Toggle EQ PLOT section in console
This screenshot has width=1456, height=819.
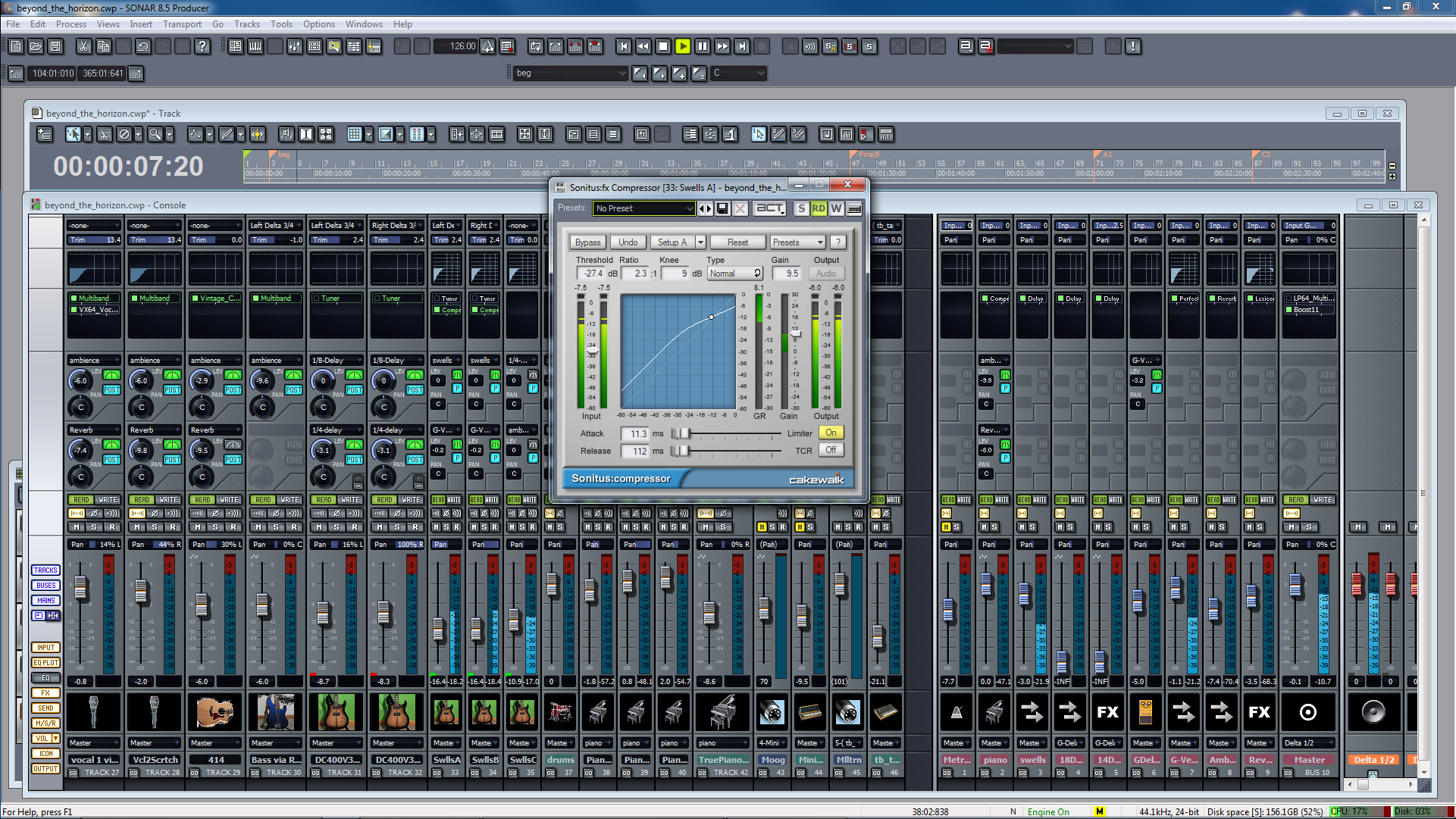pos(45,663)
